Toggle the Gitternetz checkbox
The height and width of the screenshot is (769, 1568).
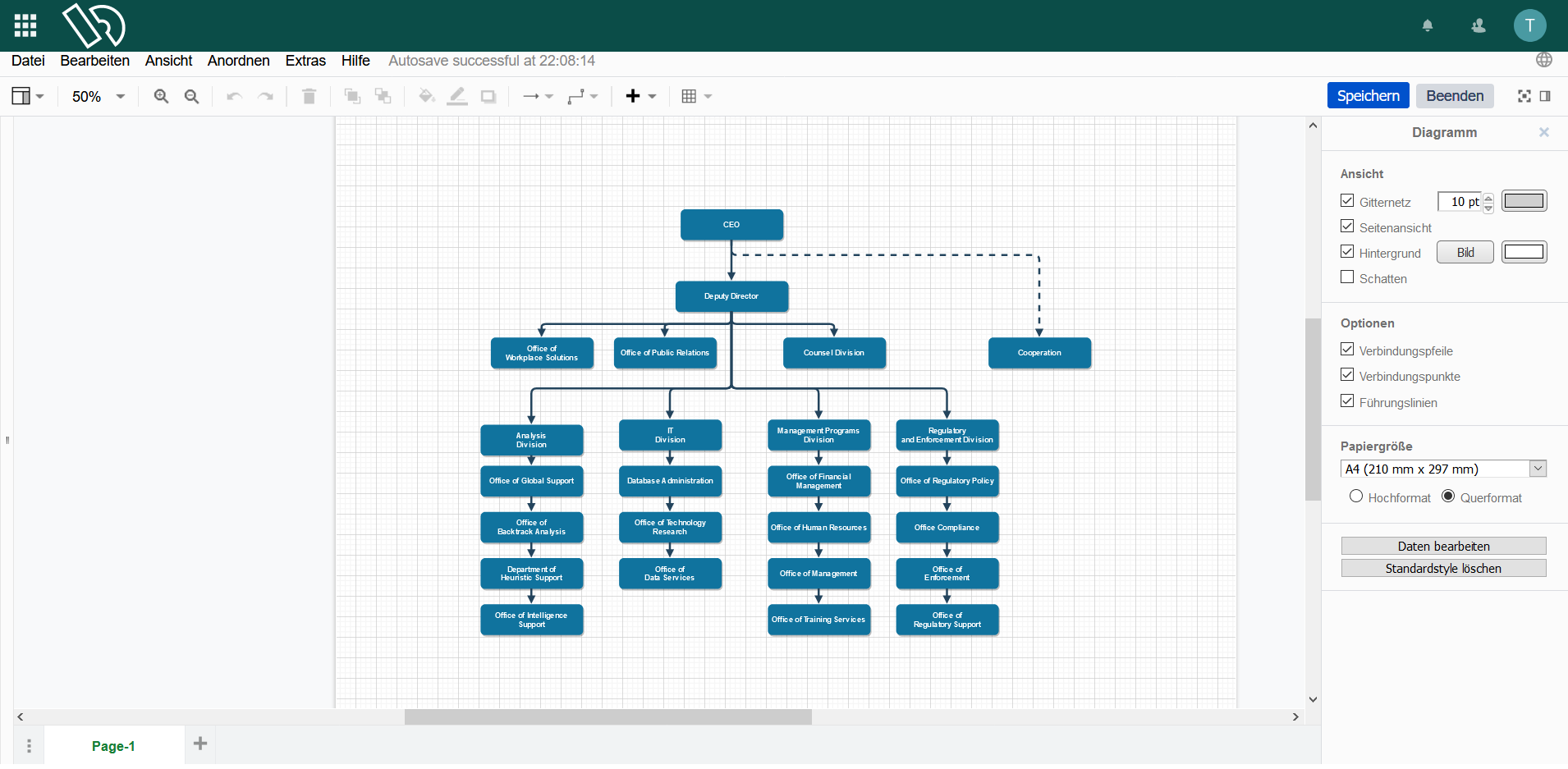[1347, 200]
